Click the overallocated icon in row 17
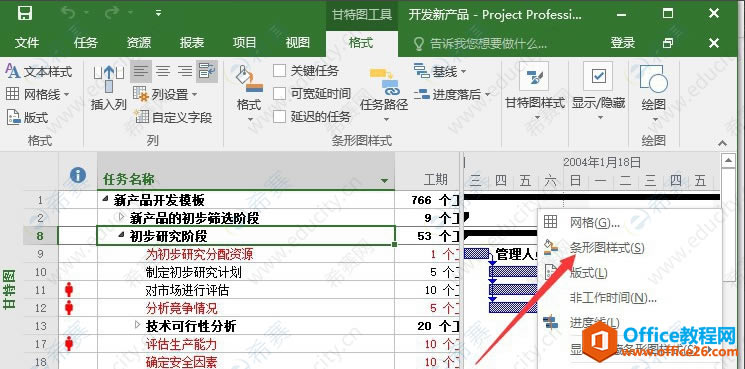Image resolution: width=745 pixels, height=369 pixels. (x=69, y=343)
